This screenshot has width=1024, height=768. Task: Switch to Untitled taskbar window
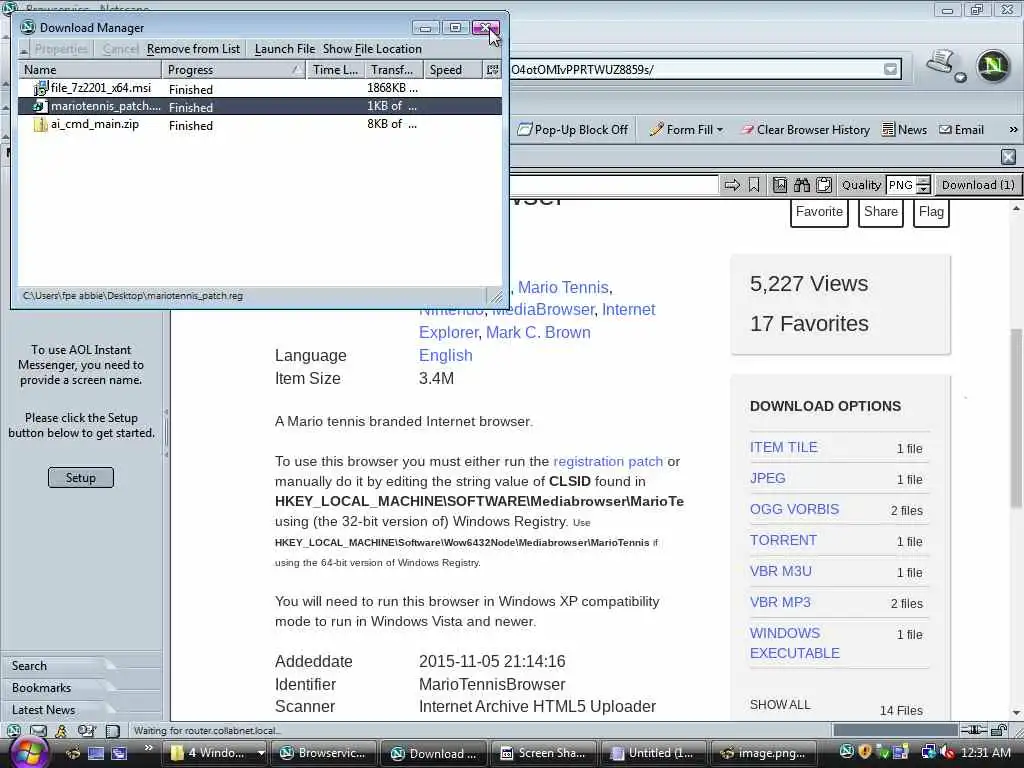pyautogui.click(x=652, y=753)
